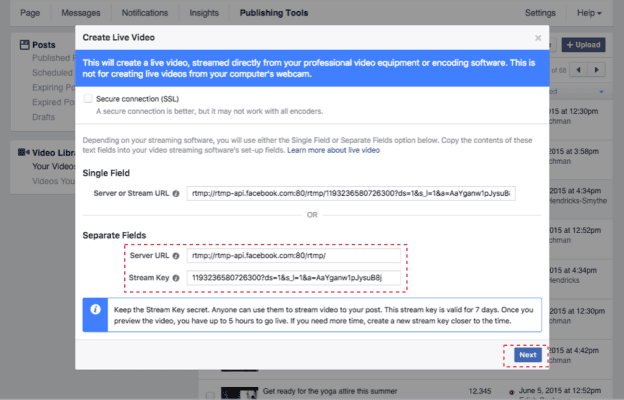Image resolution: width=624 pixels, height=400 pixels.
Task: Click the Server or Stream URL field
Action: coord(351,193)
